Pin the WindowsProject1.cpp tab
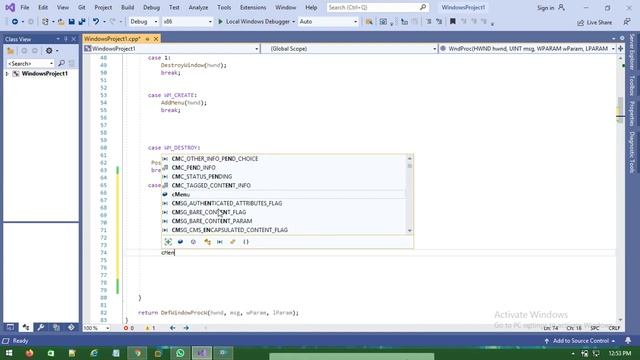Viewport: 640px width, 360px height. (147, 39)
